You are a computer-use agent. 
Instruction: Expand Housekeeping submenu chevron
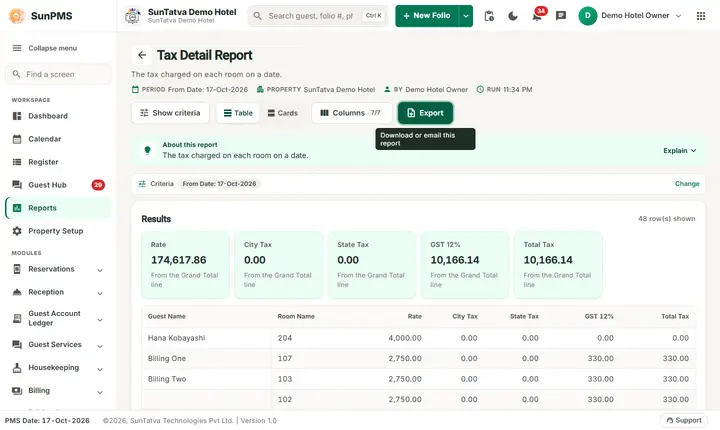click(100, 369)
